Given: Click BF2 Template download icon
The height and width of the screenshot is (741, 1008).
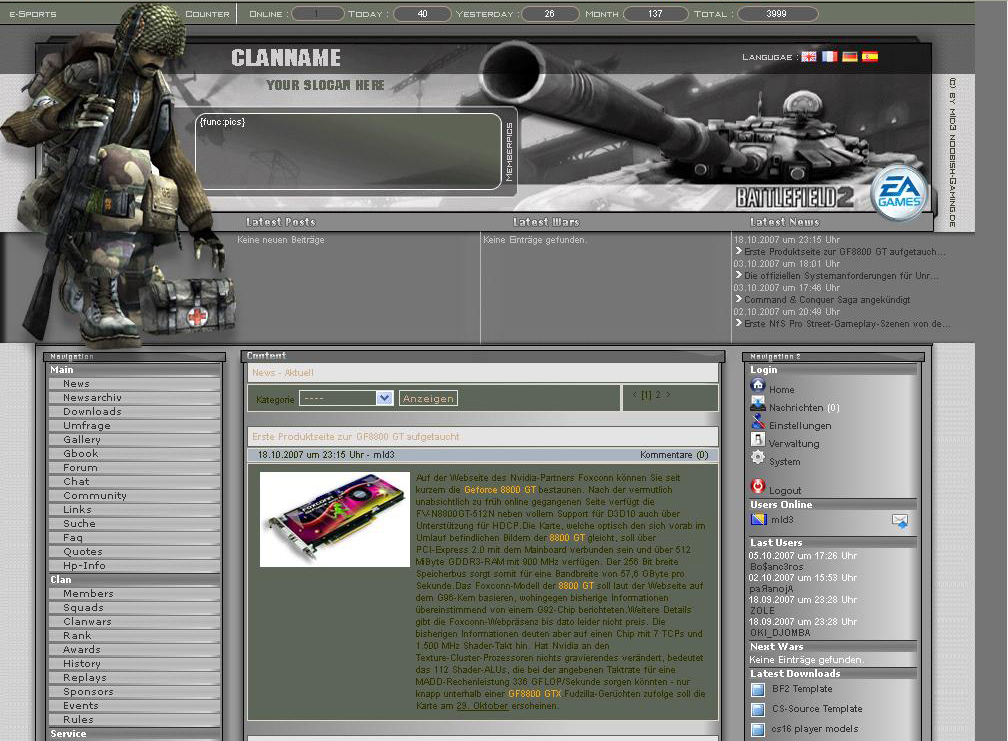Looking at the screenshot, I should click(x=758, y=690).
